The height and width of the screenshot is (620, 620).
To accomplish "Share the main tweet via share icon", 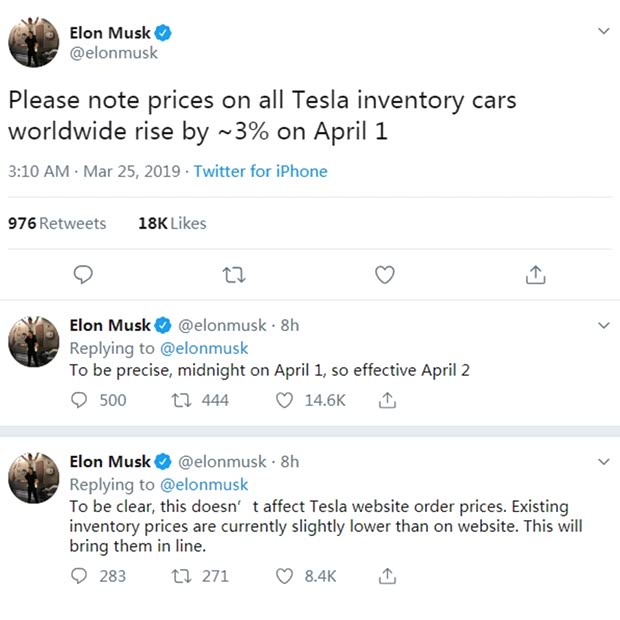I will 535,273.
